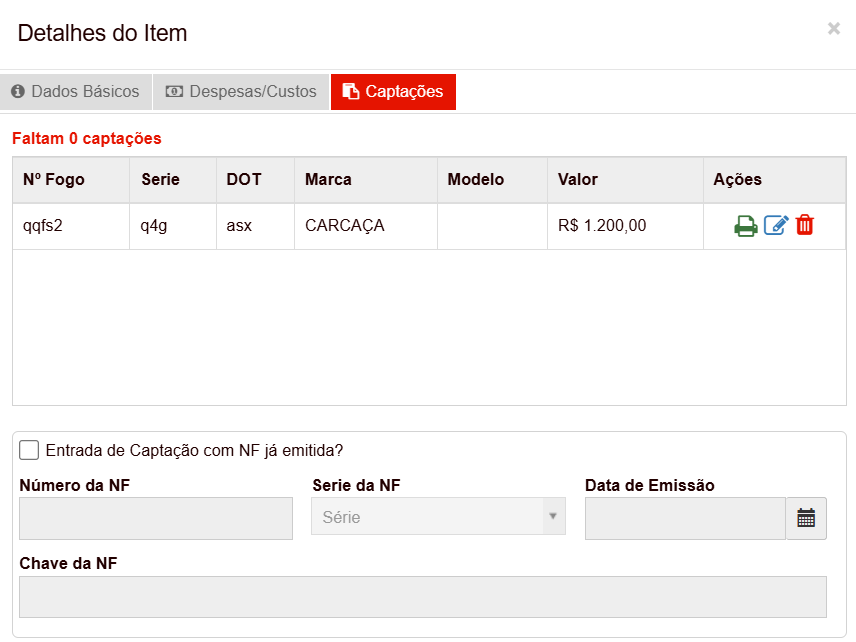Open the calendar picker for Data de Emissão
The width and height of the screenshot is (856, 642).
(x=806, y=518)
